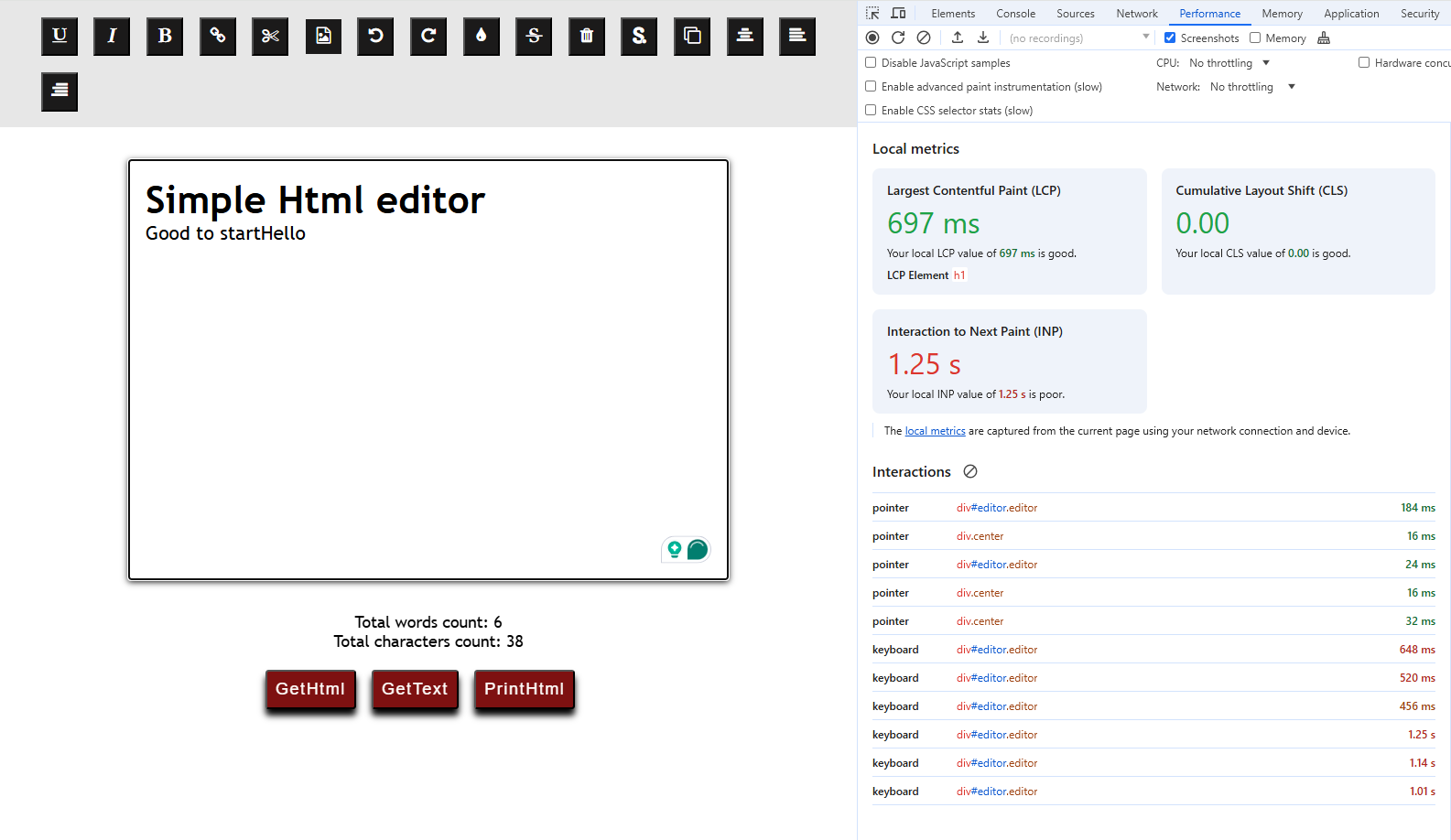Right-align text in the editor
The height and width of the screenshot is (840, 1451).
coord(60,92)
